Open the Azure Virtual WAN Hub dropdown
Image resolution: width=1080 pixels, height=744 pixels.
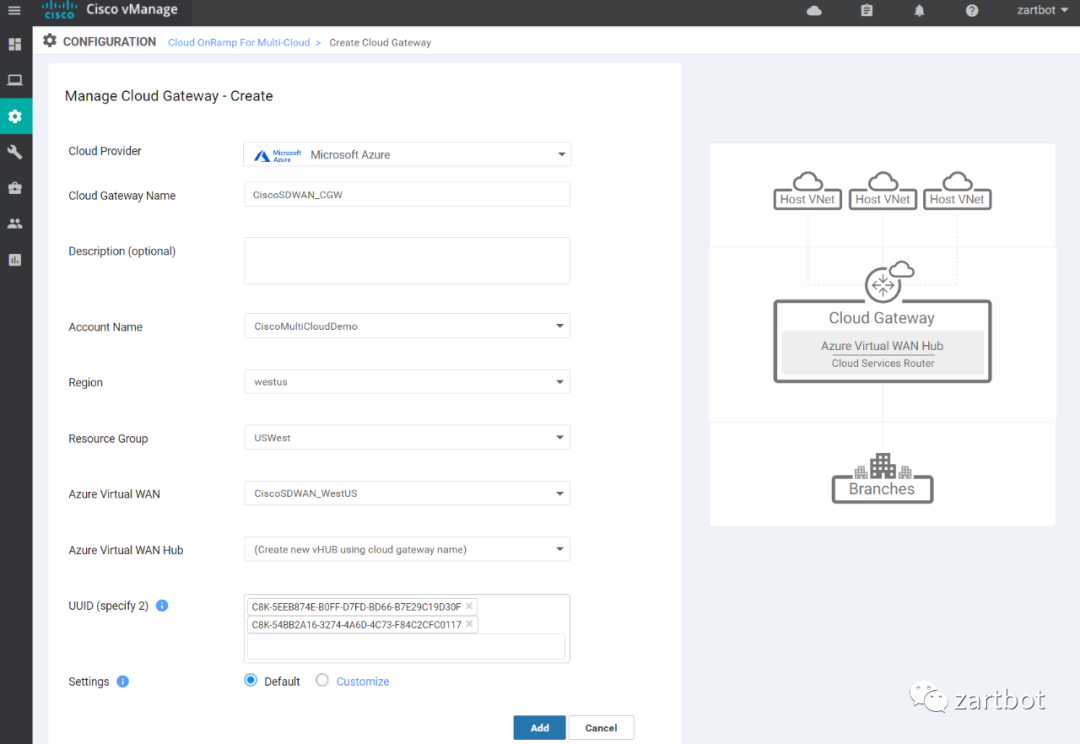click(407, 549)
